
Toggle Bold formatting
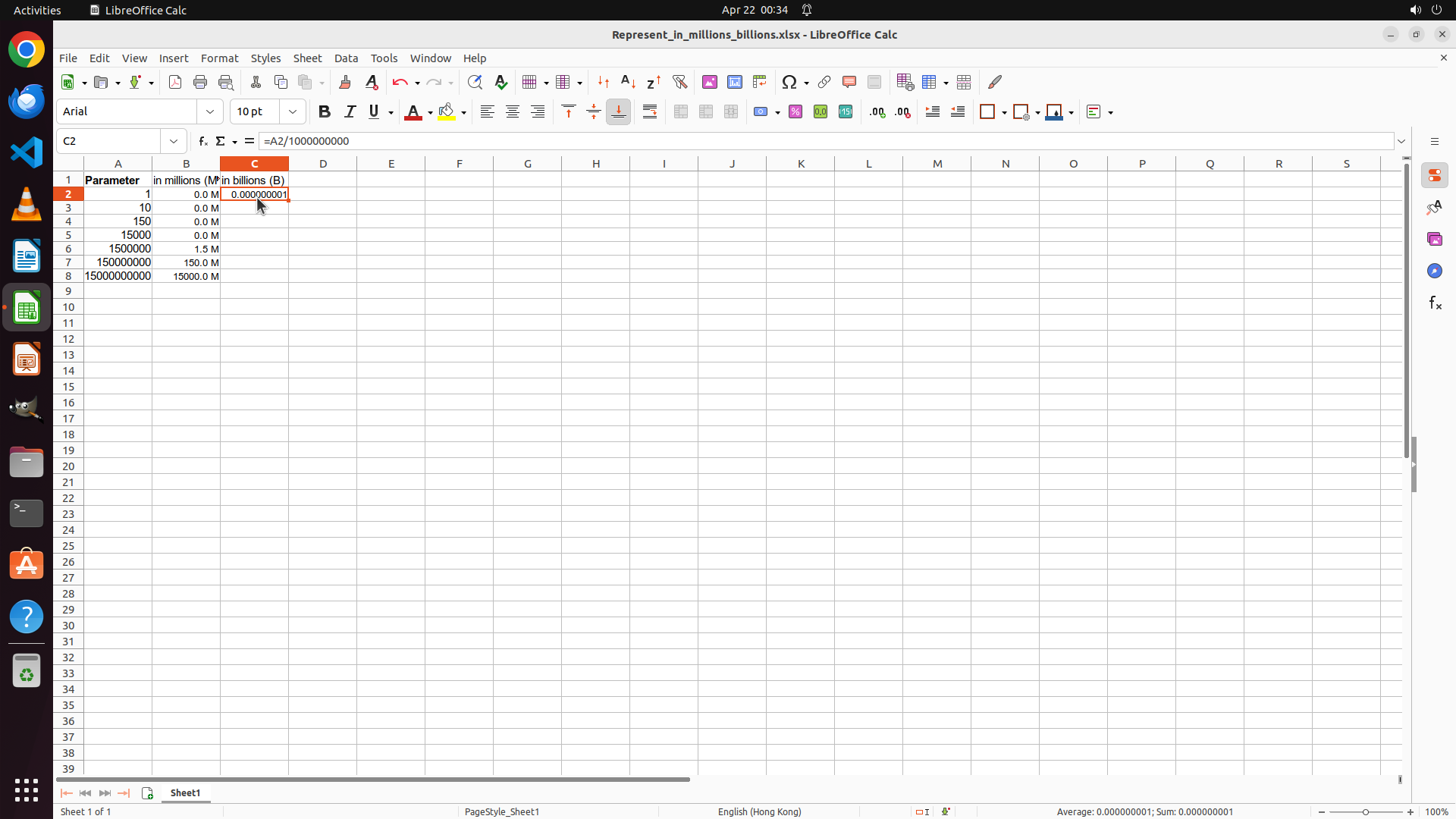tap(325, 111)
